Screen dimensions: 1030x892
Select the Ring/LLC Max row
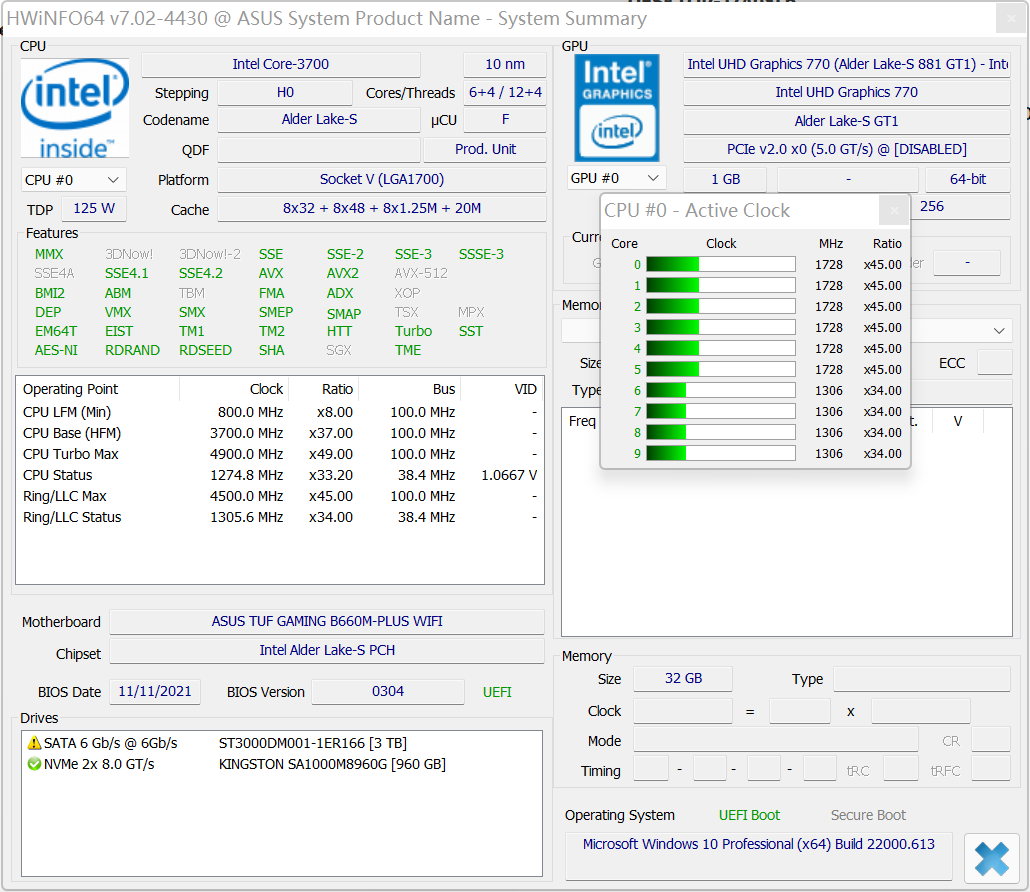tap(280, 496)
